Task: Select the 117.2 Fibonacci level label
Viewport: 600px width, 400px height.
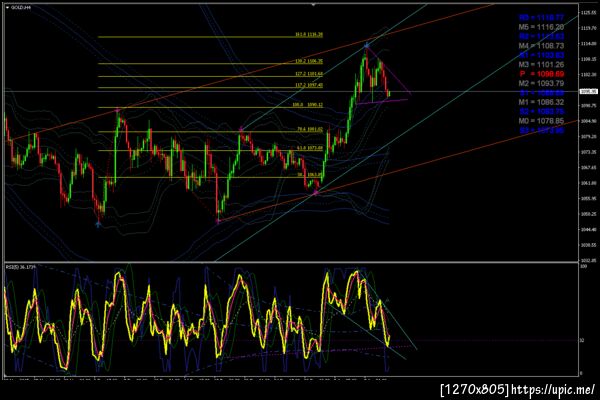Action: (x=309, y=85)
